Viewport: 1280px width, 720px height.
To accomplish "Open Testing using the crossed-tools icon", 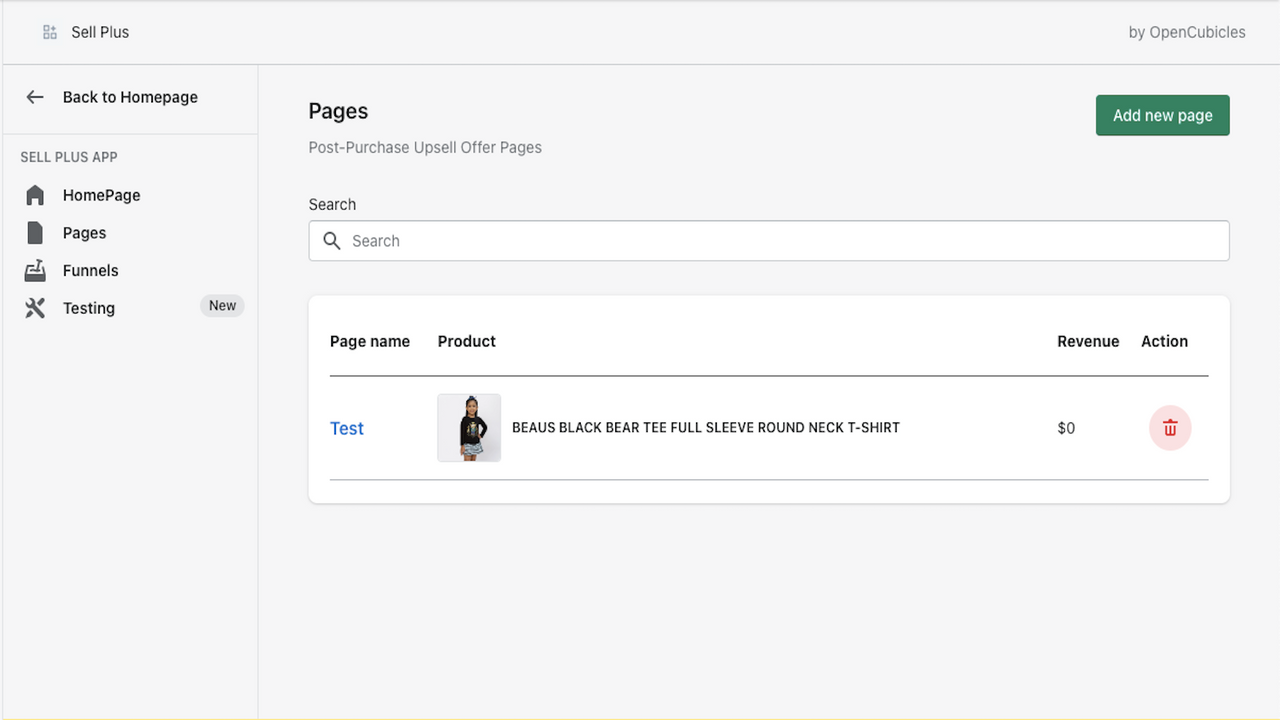I will point(35,308).
